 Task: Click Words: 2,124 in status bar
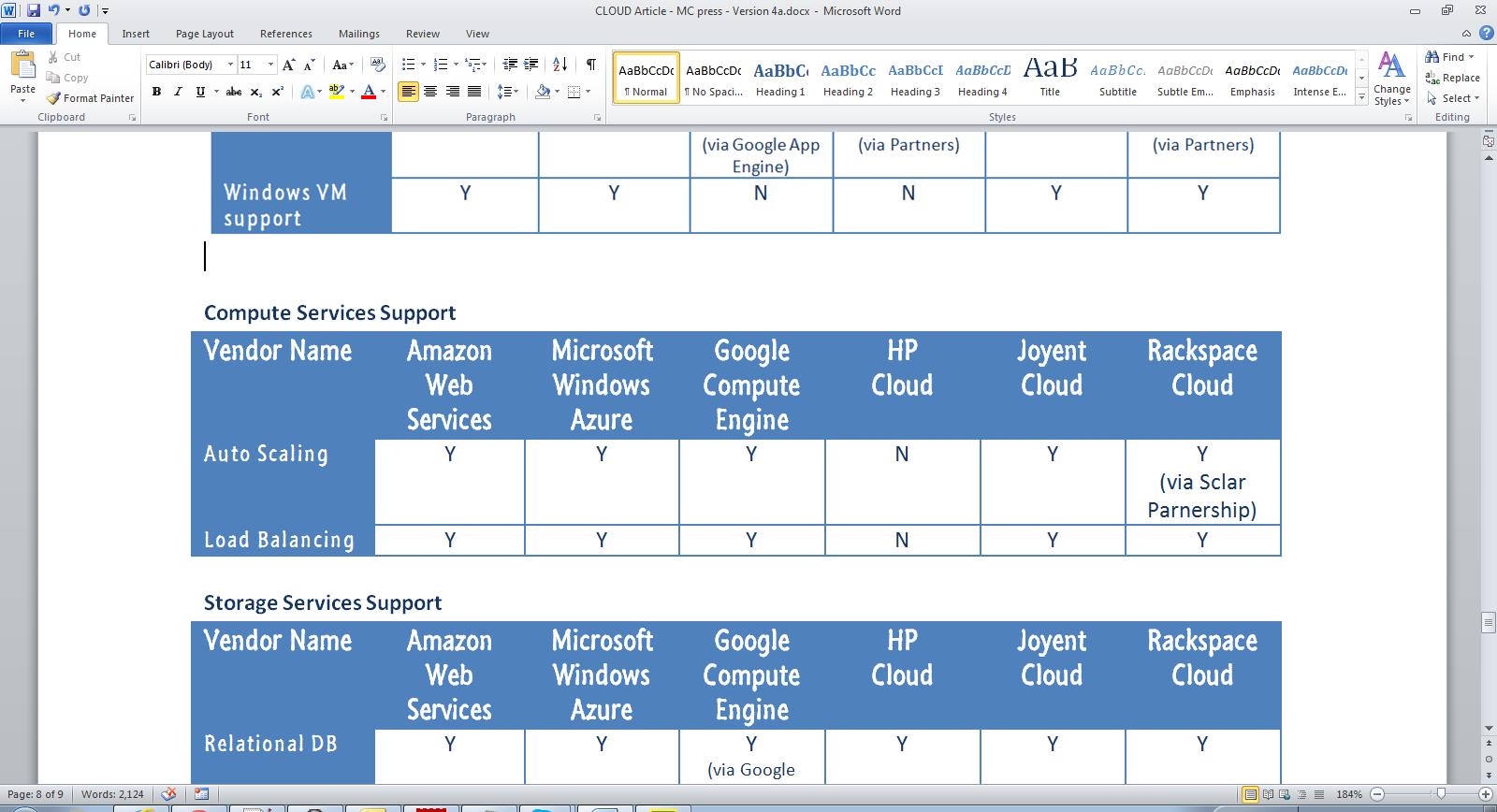[112, 795]
